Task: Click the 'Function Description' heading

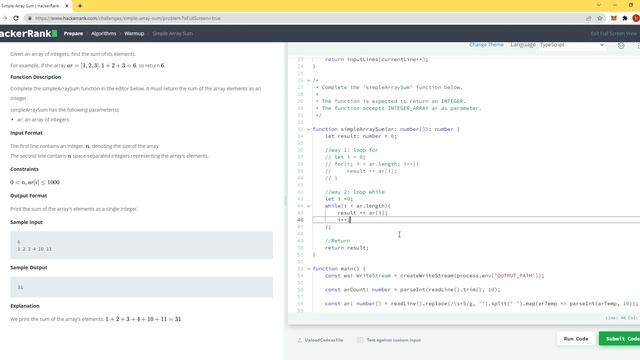Action: (36, 77)
